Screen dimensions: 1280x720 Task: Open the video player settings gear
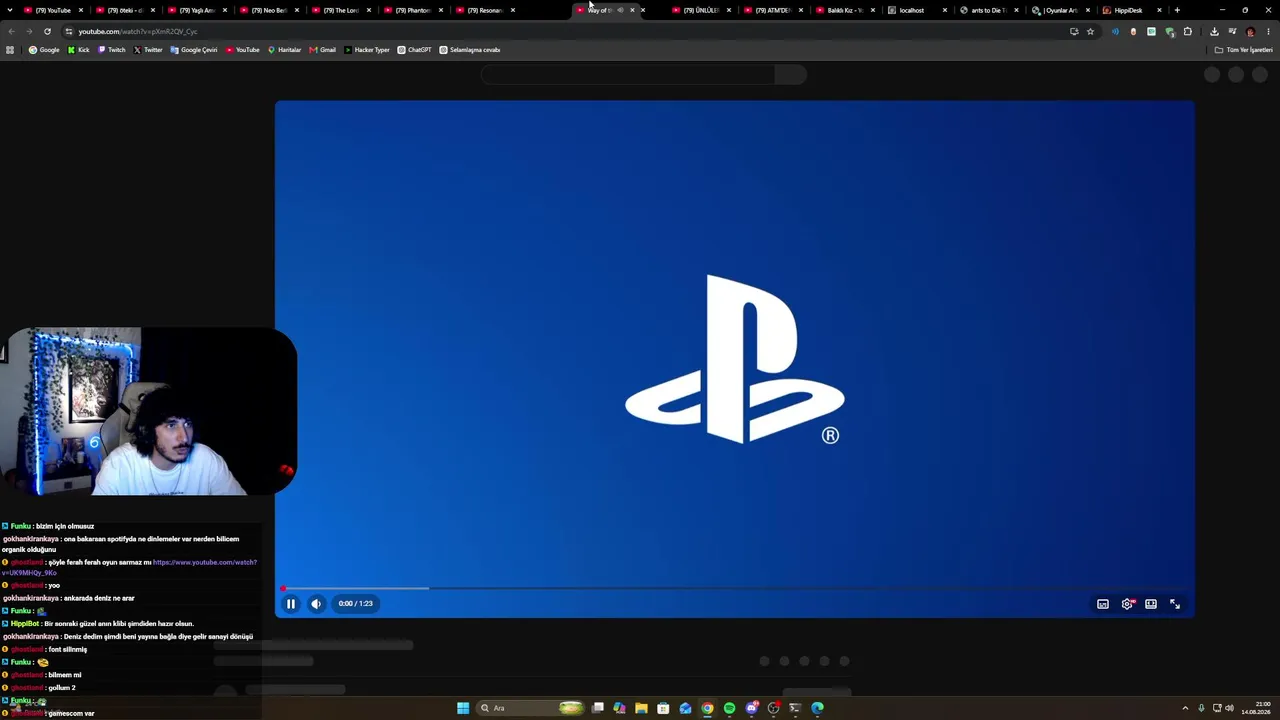pyautogui.click(x=1127, y=604)
